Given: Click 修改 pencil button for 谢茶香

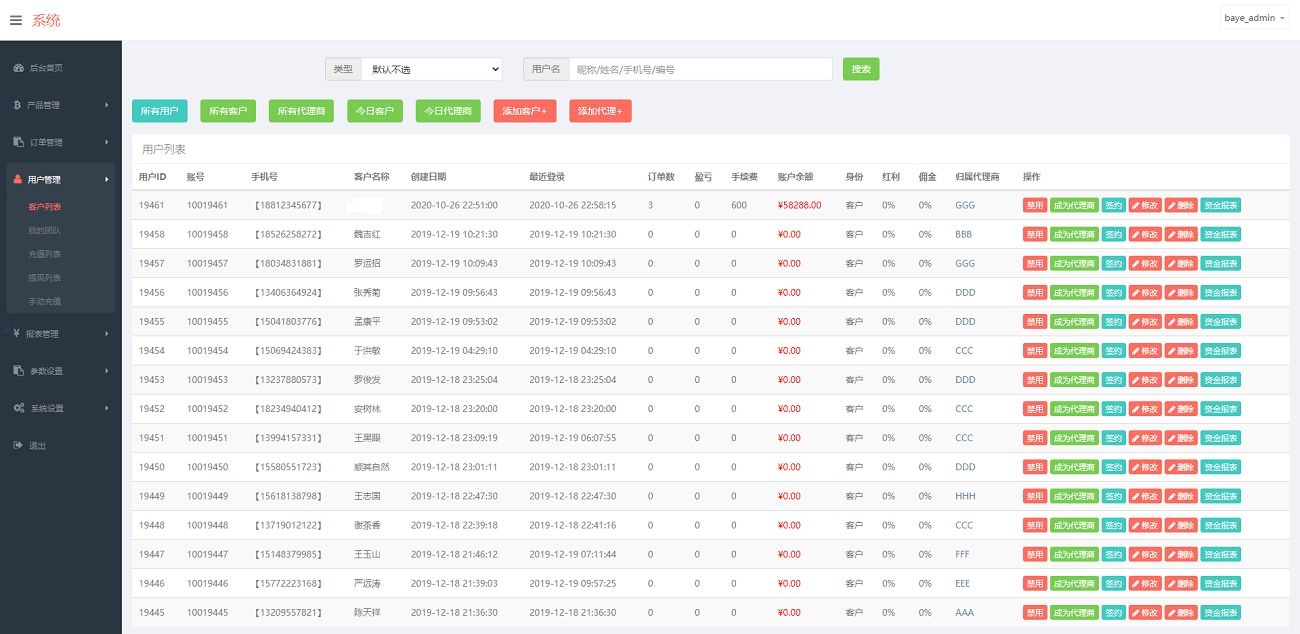Looking at the screenshot, I should [1145, 525].
